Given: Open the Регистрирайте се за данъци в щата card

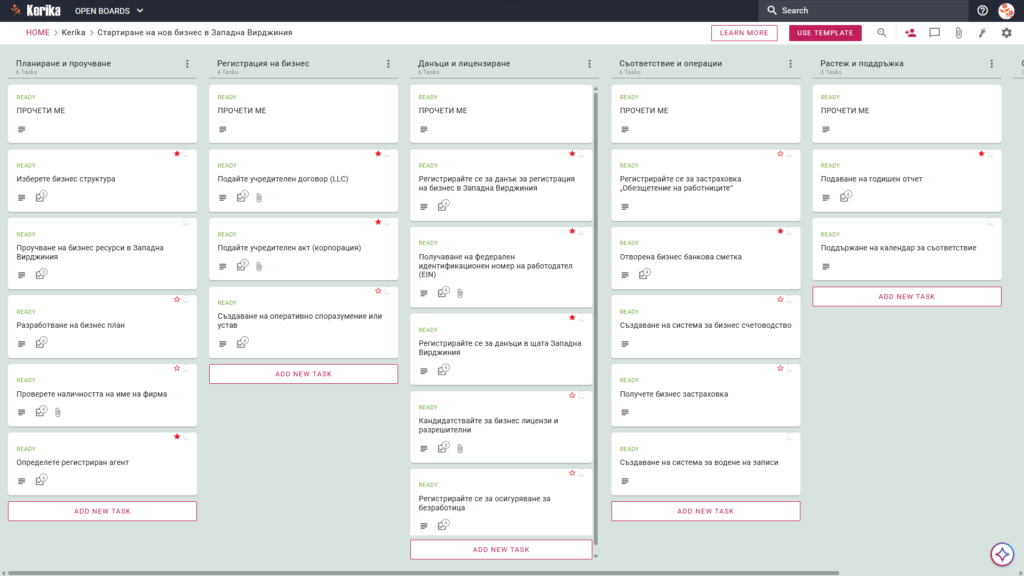Looking at the screenshot, I should pyautogui.click(x=501, y=349).
